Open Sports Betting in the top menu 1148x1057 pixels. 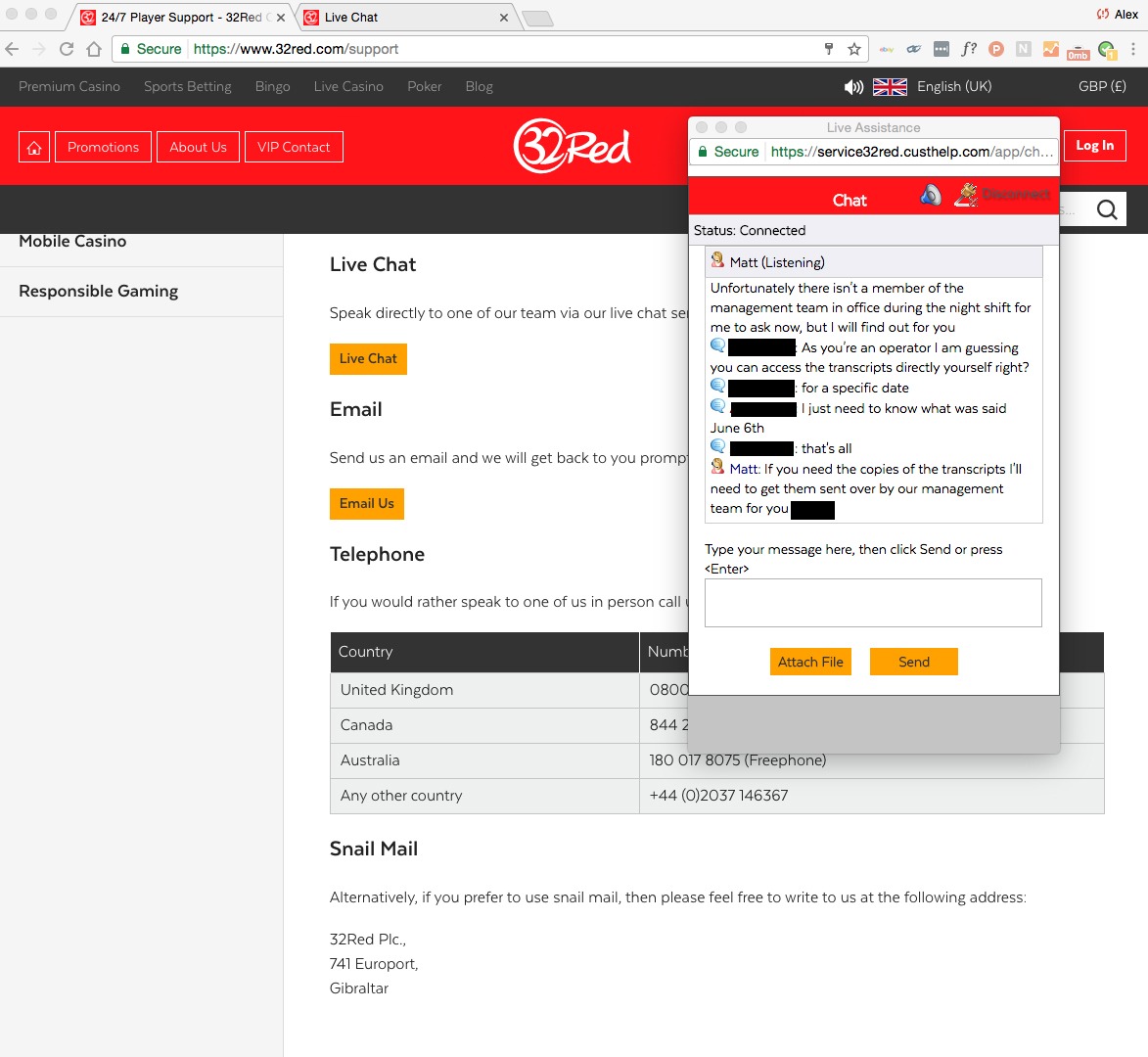click(x=188, y=86)
